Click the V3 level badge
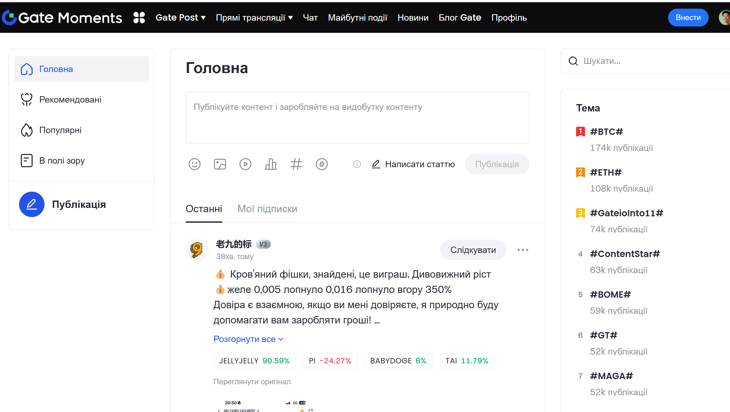The width and height of the screenshot is (730, 412). [264, 244]
